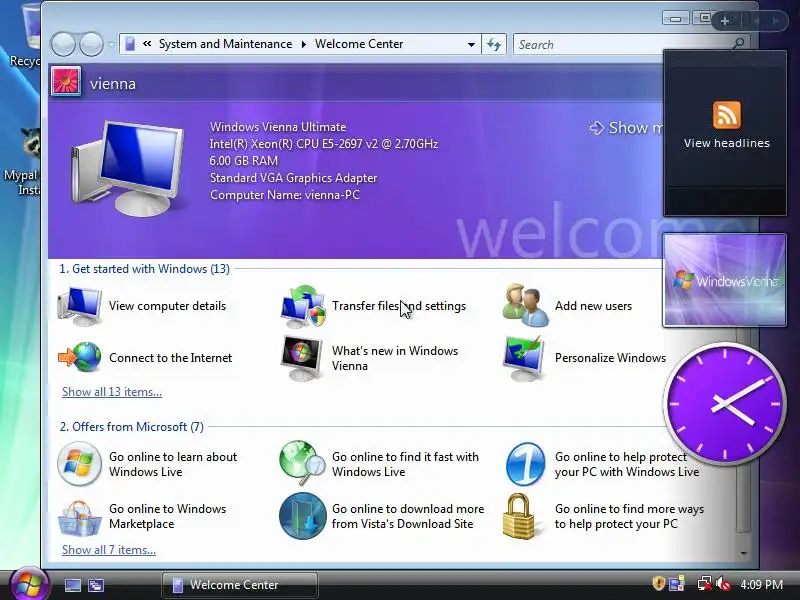
Task: Click Recycle Bin desktop icon
Action: (26, 36)
